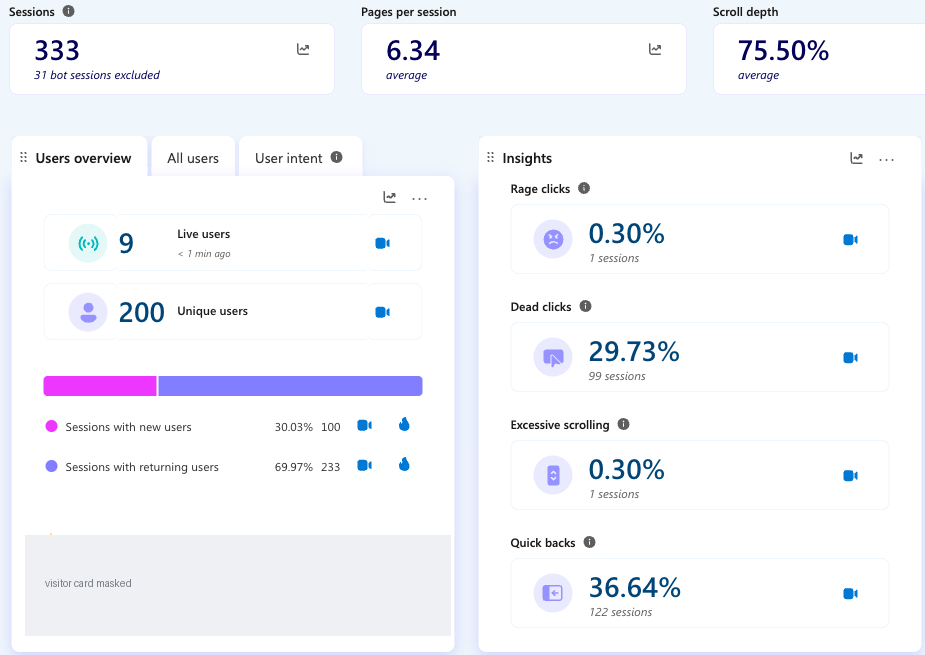This screenshot has height=655, width=925.
Task: Watch recordings for sessions with new users
Action: (x=365, y=425)
